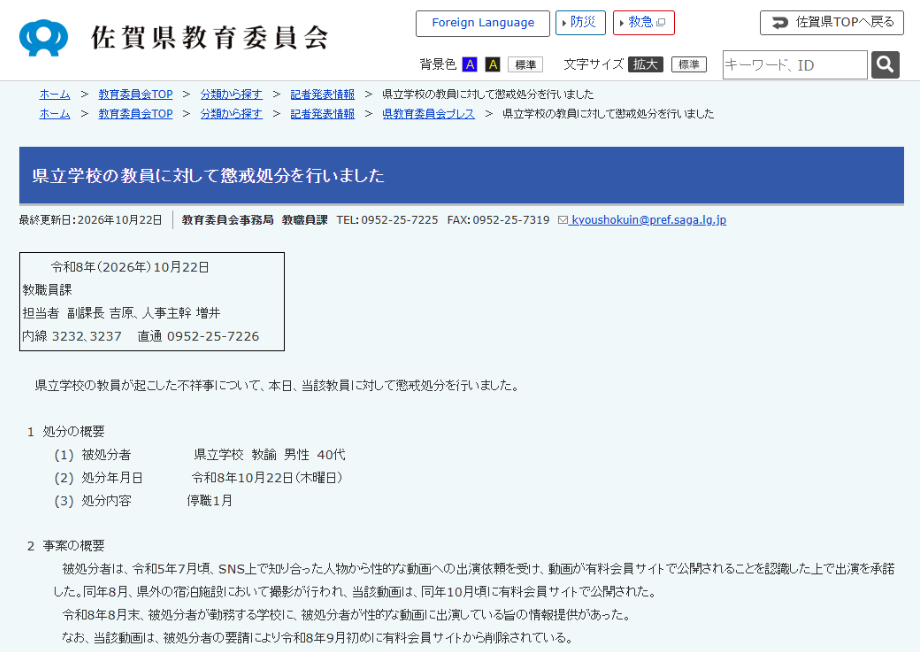Image resolution: width=920 pixels, height=652 pixels.
Task: Click TEL:0952-25-7225 text
Action: [x=387, y=220]
